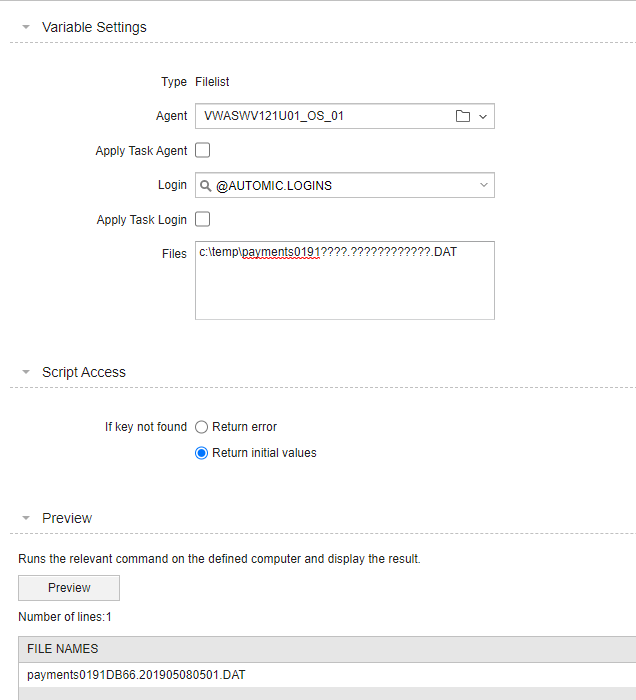Enable the Apply Task Login checkbox
Screen dimensions: 636x700
tap(203, 220)
